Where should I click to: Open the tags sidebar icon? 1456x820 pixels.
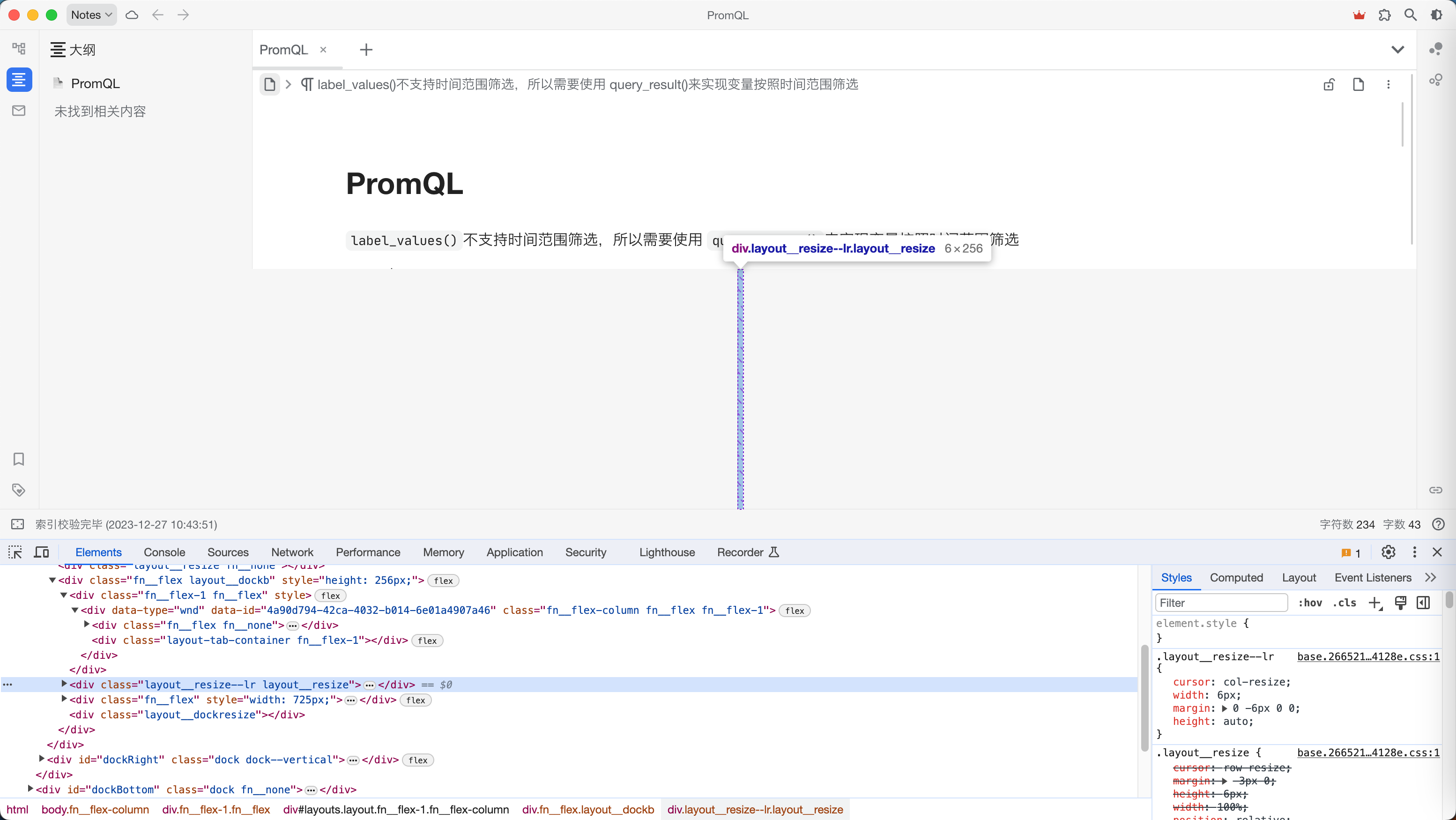coord(19,490)
